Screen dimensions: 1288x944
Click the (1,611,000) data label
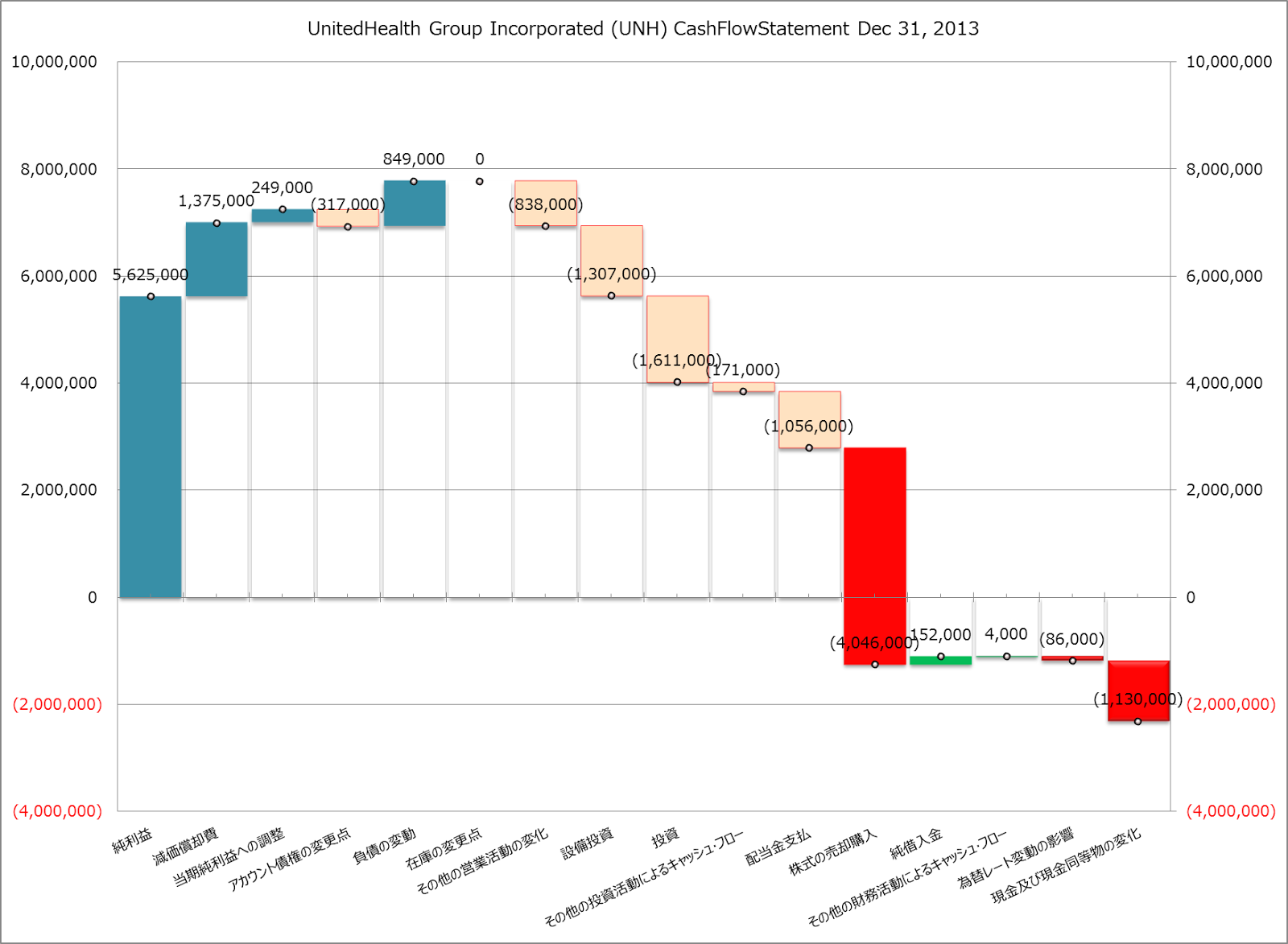pyautogui.click(x=677, y=361)
